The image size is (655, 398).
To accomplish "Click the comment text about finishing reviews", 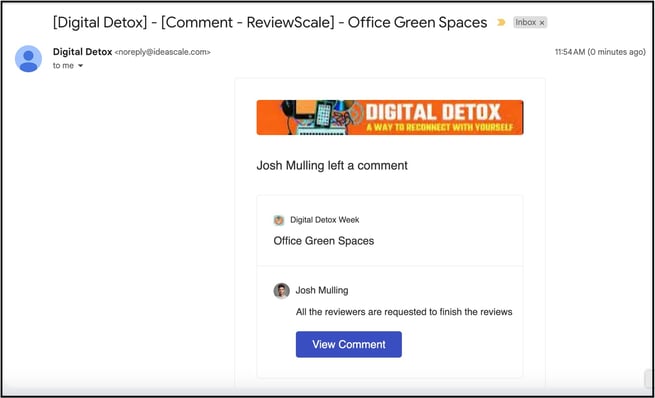I will tap(404, 312).
